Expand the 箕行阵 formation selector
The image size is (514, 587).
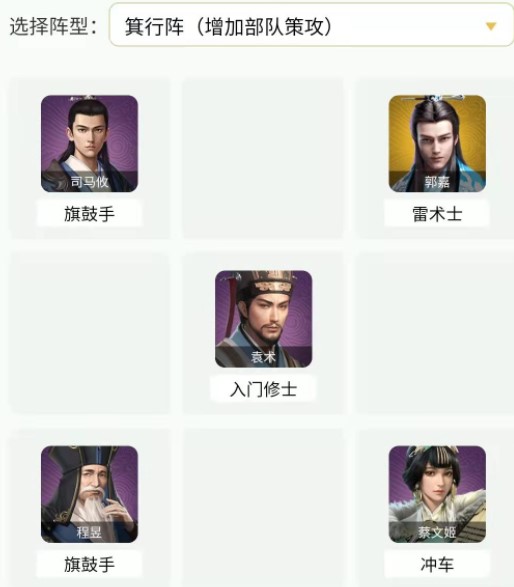pyautogui.click(x=311, y=25)
